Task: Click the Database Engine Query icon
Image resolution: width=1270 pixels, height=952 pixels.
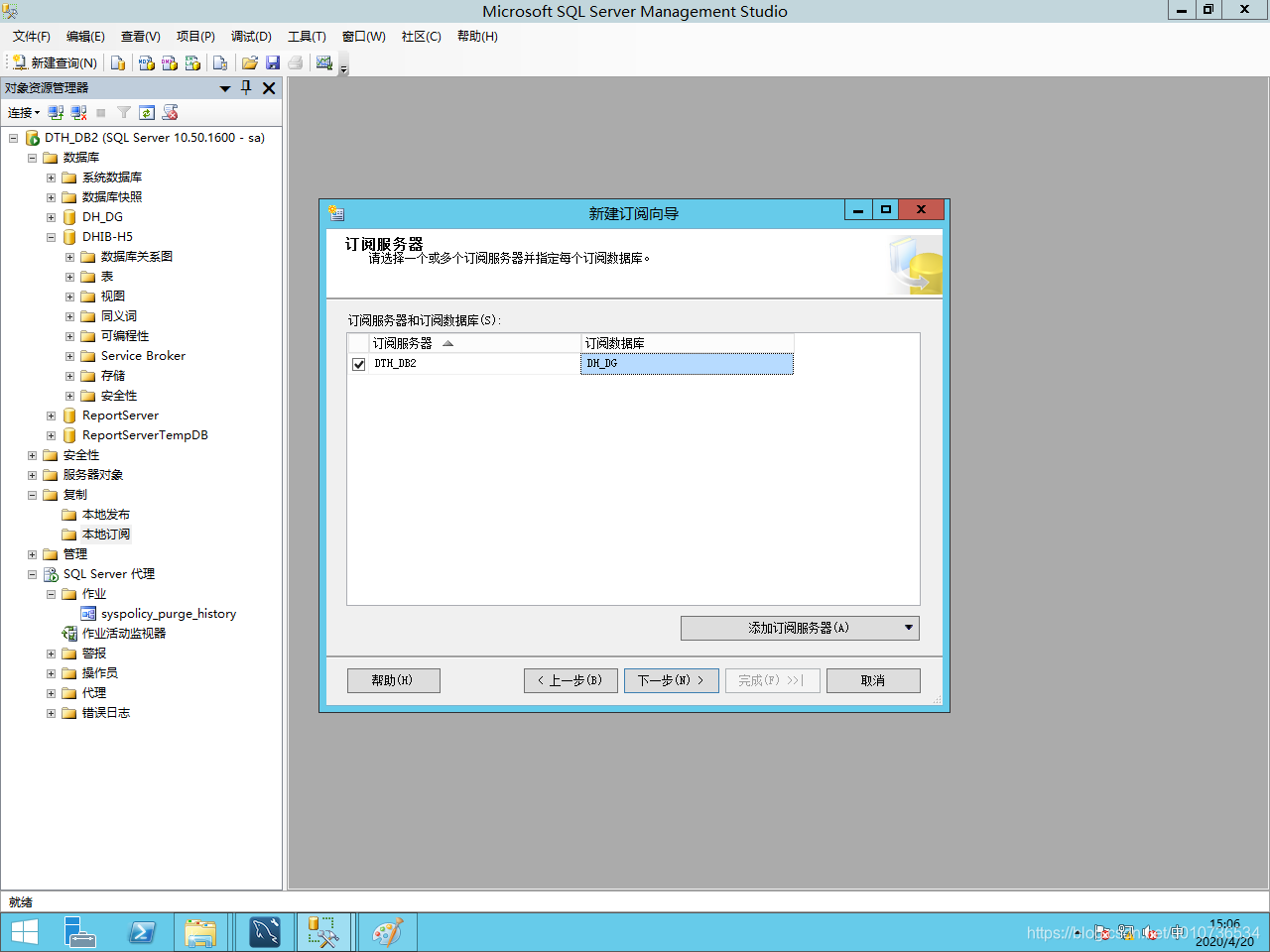Action: click(x=118, y=62)
